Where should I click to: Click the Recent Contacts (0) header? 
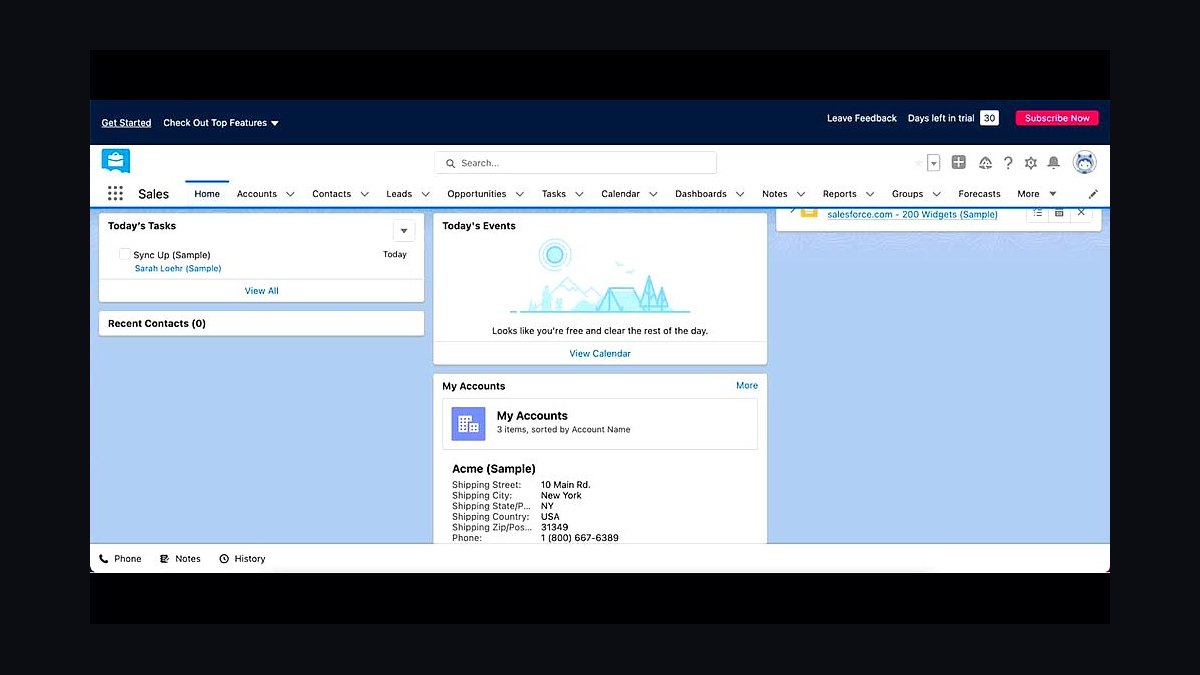[x=157, y=324]
